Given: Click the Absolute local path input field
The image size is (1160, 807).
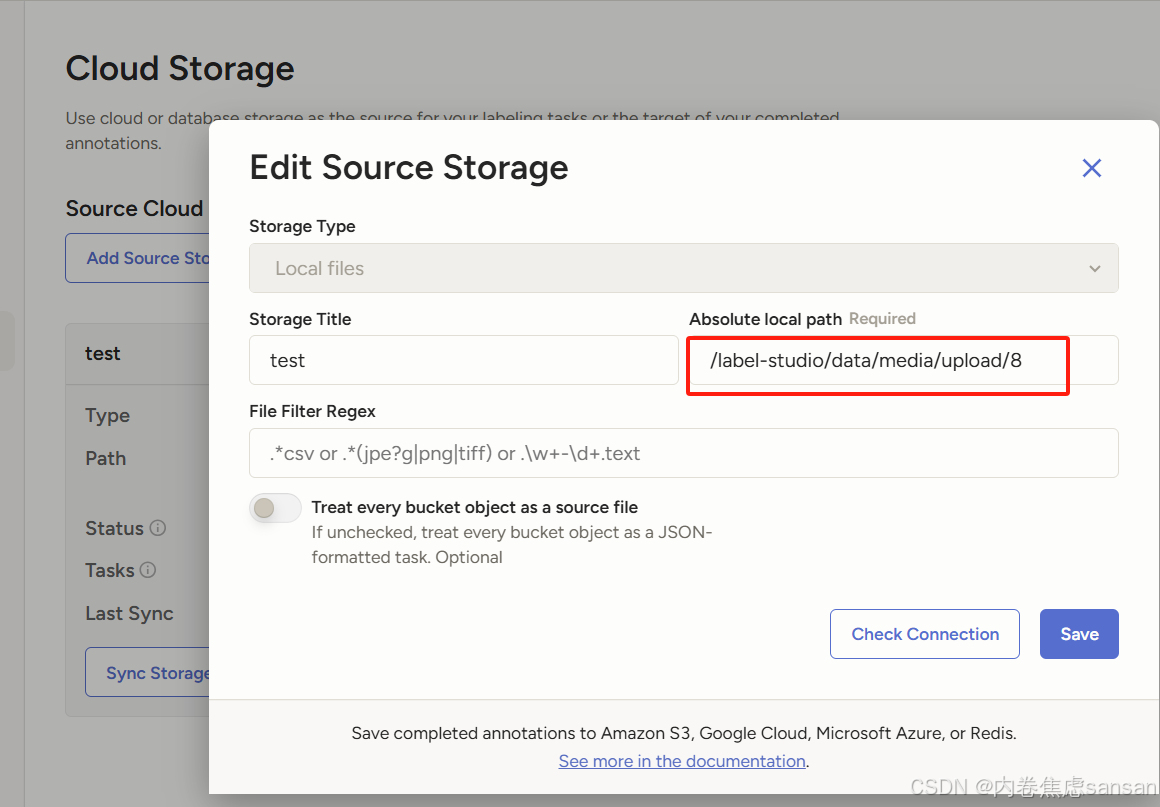Looking at the screenshot, I should click(x=900, y=360).
